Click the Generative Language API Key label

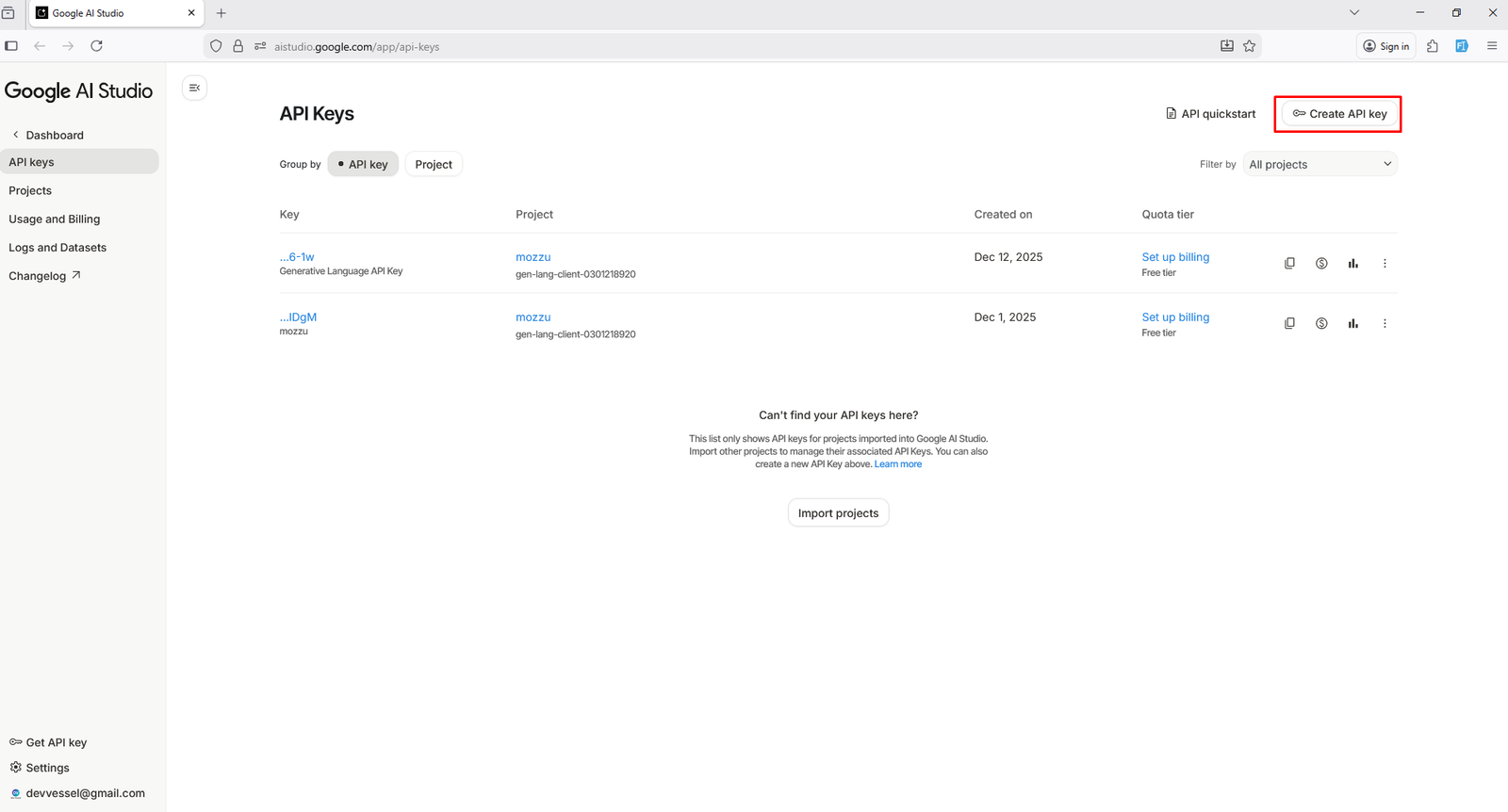[x=341, y=271]
